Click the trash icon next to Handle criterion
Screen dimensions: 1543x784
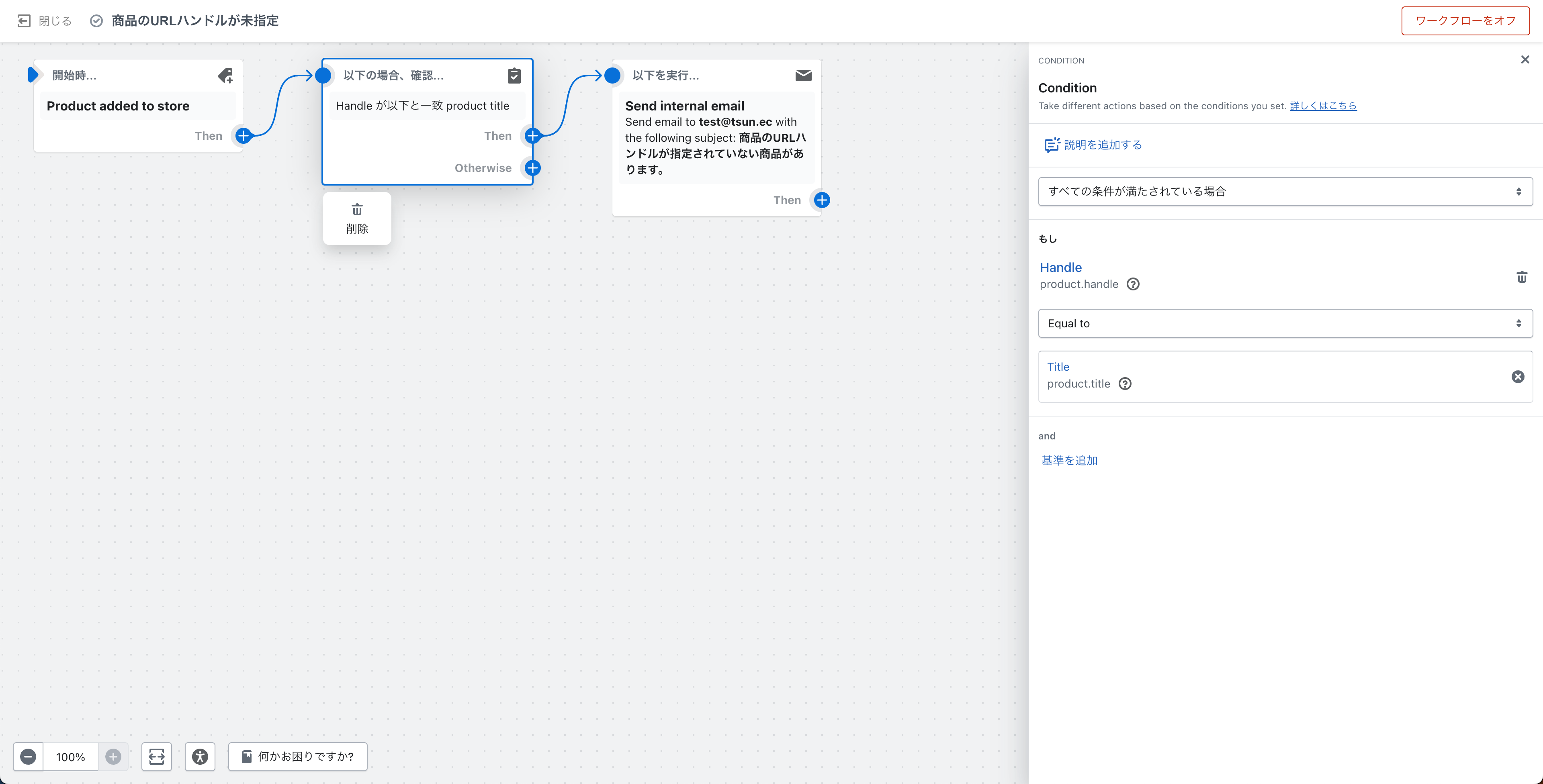pos(1521,277)
